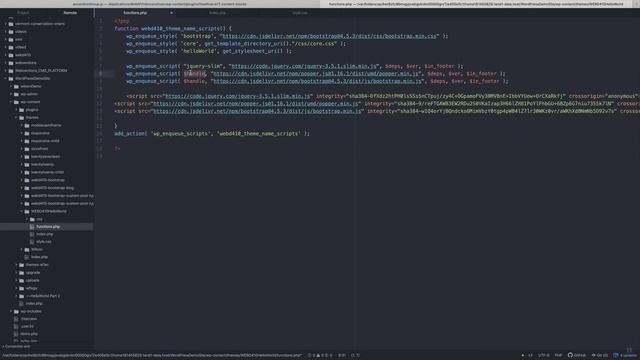Open the Remote tree tab
640x360 pixels.
click(70, 13)
